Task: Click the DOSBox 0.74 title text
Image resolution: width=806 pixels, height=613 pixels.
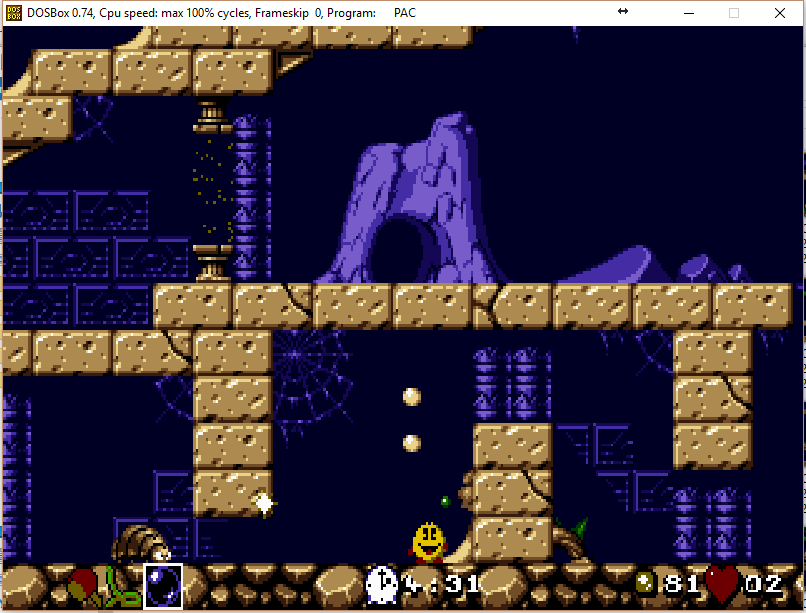Action: (60, 13)
